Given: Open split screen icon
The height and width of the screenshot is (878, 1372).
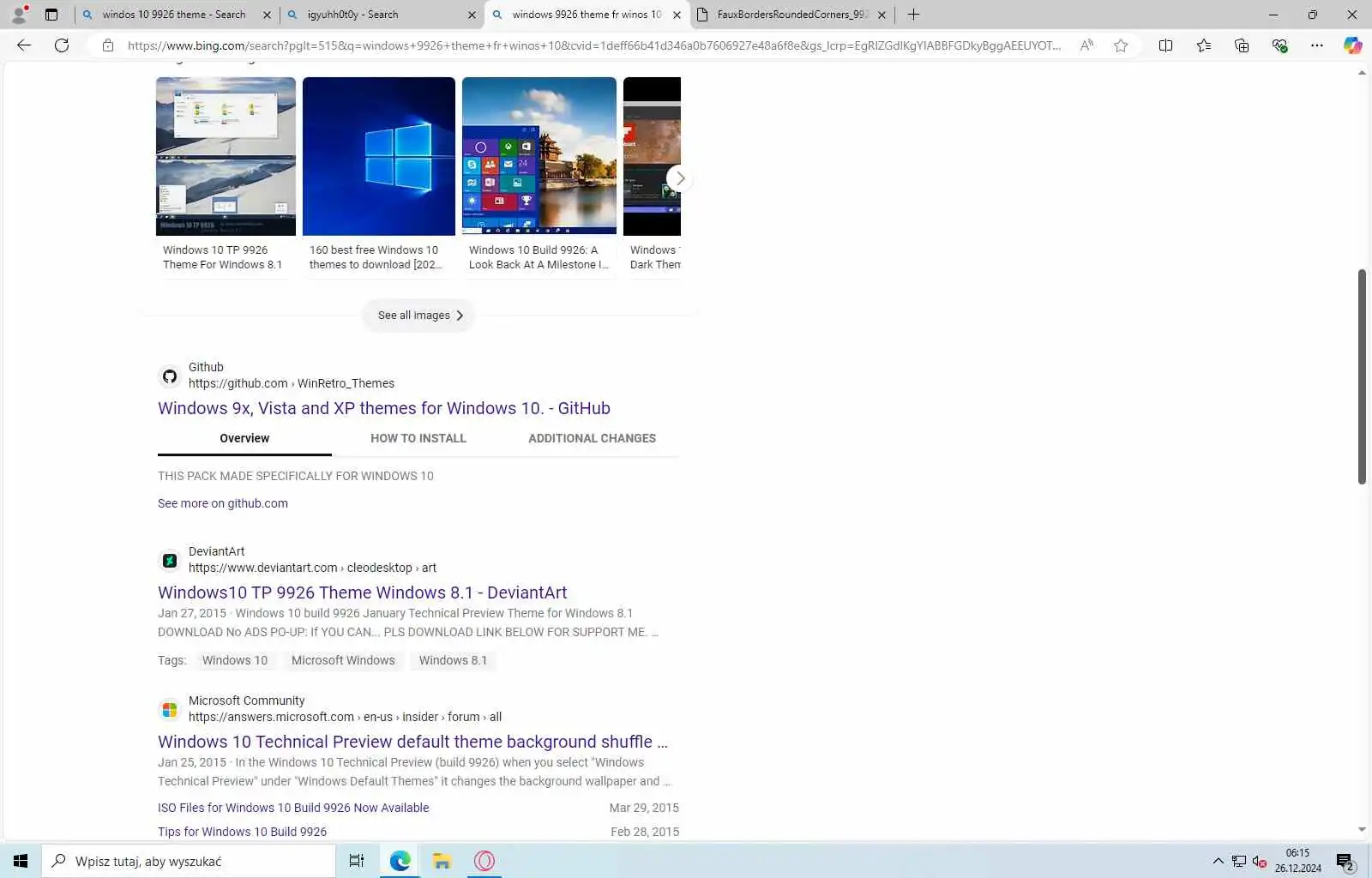Looking at the screenshot, I should [x=1165, y=45].
